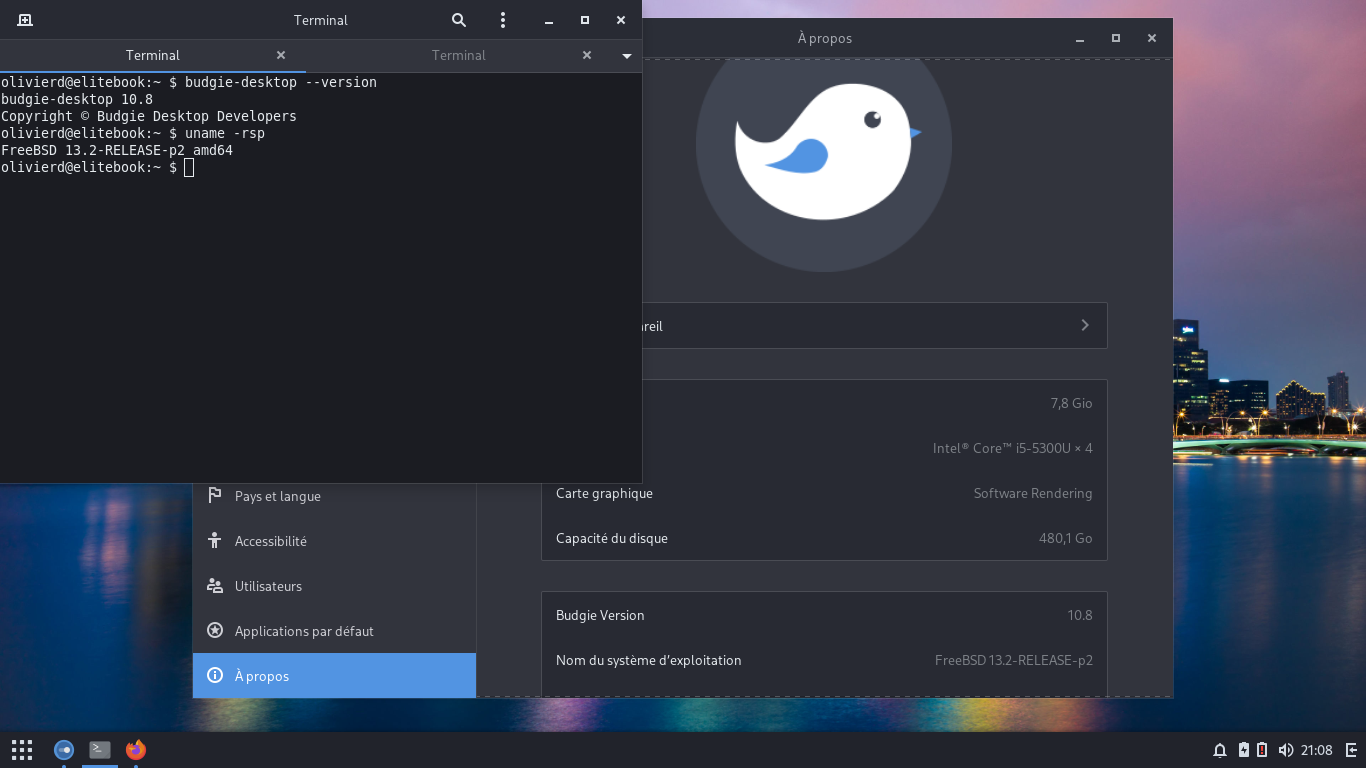Switch to the inactive second Terminal tab
The height and width of the screenshot is (768, 1366).
(459, 56)
